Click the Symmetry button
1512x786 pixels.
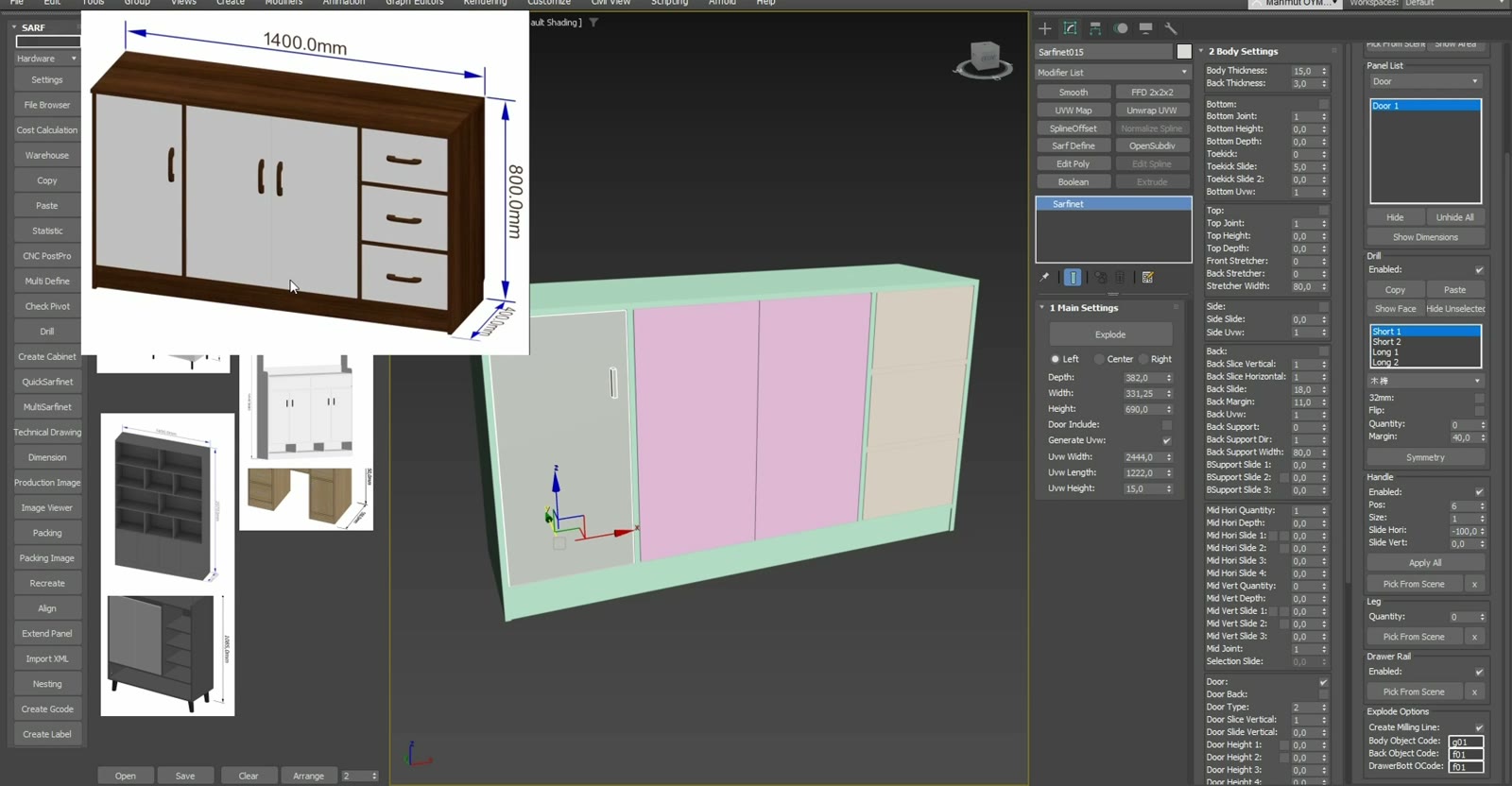[x=1425, y=457]
